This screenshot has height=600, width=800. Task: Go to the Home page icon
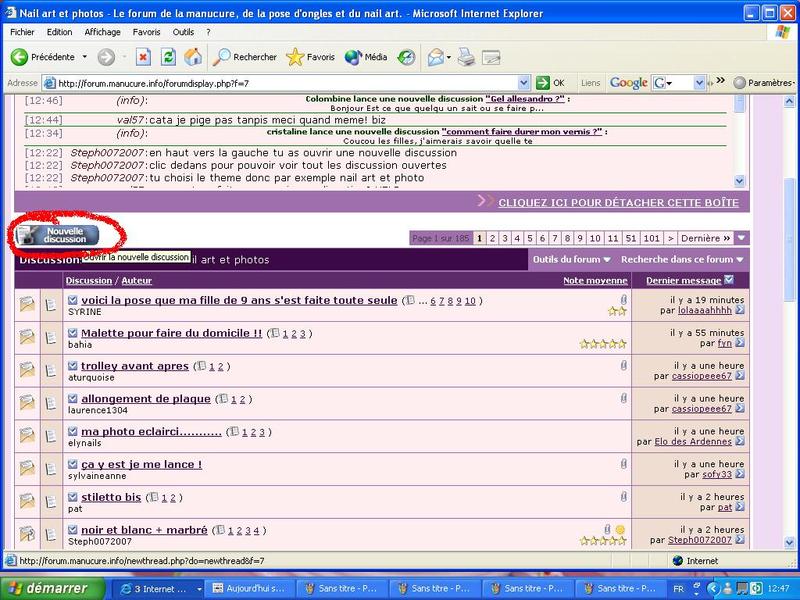[x=193, y=57]
